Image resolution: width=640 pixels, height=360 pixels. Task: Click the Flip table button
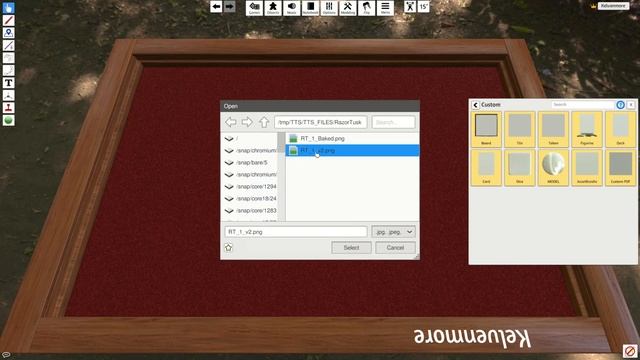click(367, 8)
